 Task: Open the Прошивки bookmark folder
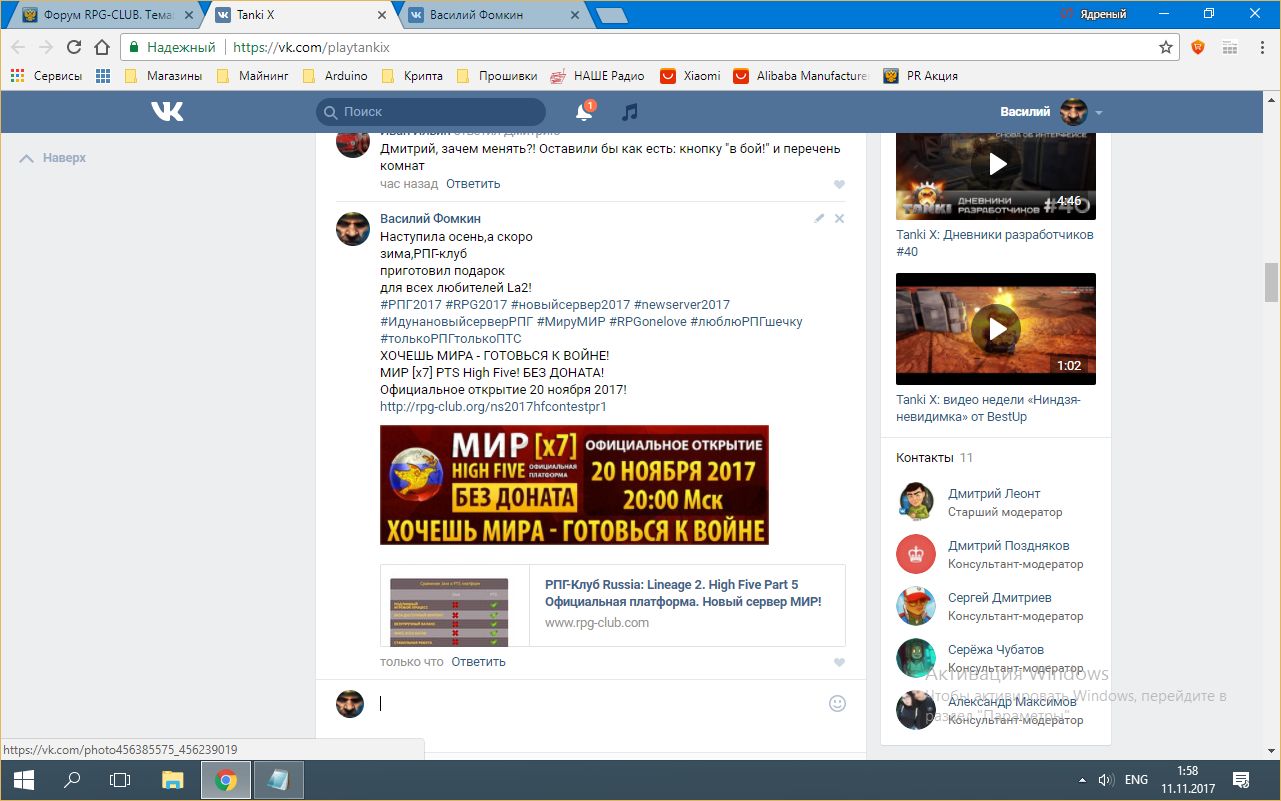pos(496,76)
